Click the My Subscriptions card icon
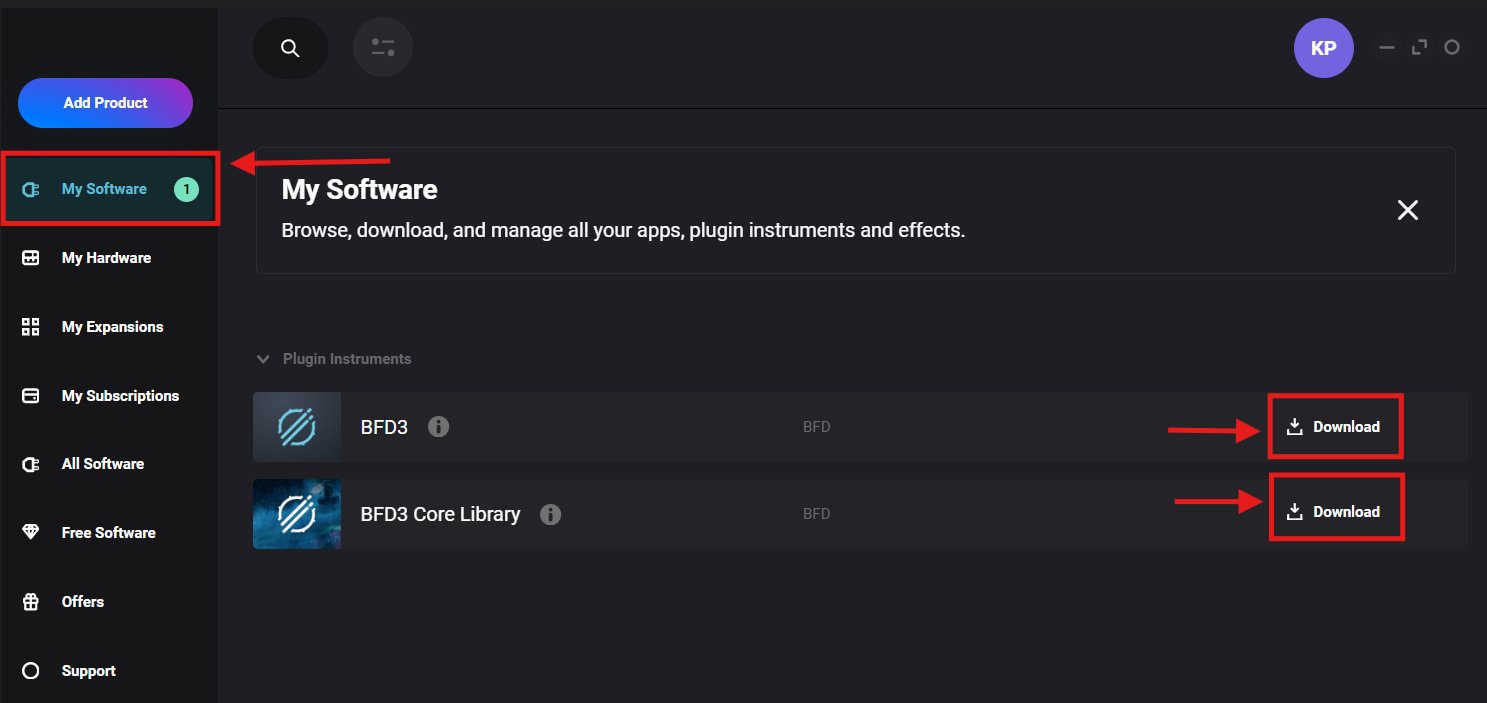1487x703 pixels. point(31,396)
